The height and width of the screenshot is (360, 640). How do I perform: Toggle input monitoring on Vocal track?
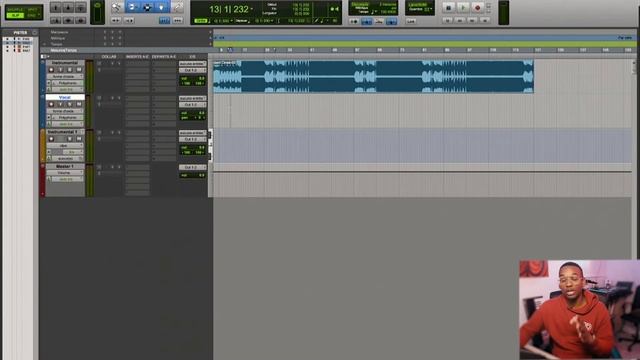pyautogui.click(x=60, y=104)
